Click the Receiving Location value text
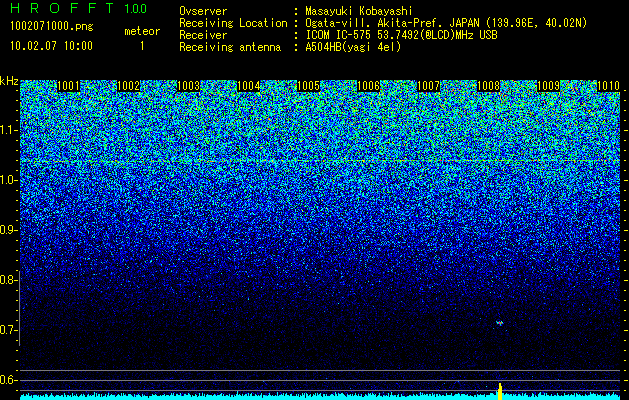Screen dimensions: 629x400 [446, 23]
